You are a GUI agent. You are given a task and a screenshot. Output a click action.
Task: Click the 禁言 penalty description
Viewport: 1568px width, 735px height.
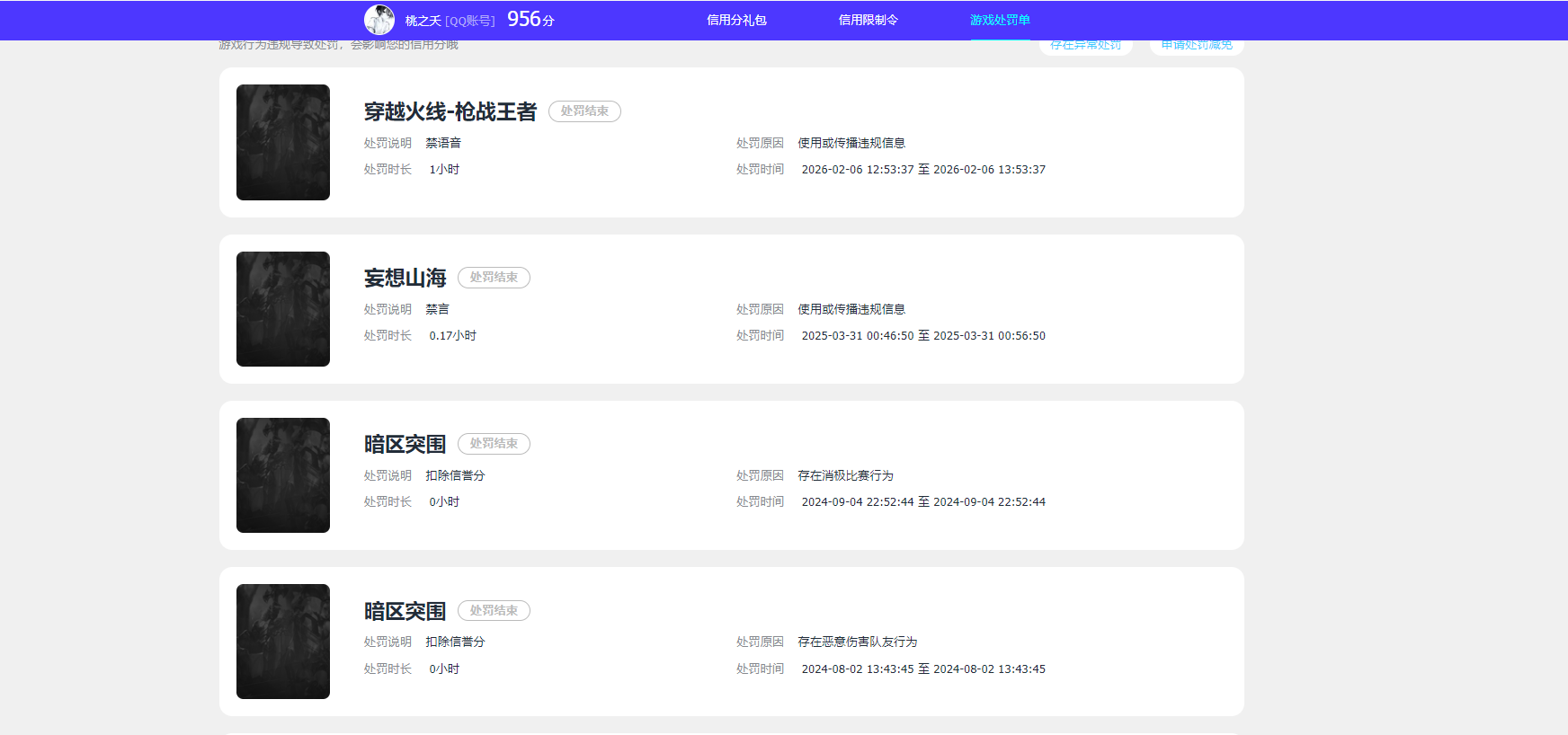(x=437, y=309)
